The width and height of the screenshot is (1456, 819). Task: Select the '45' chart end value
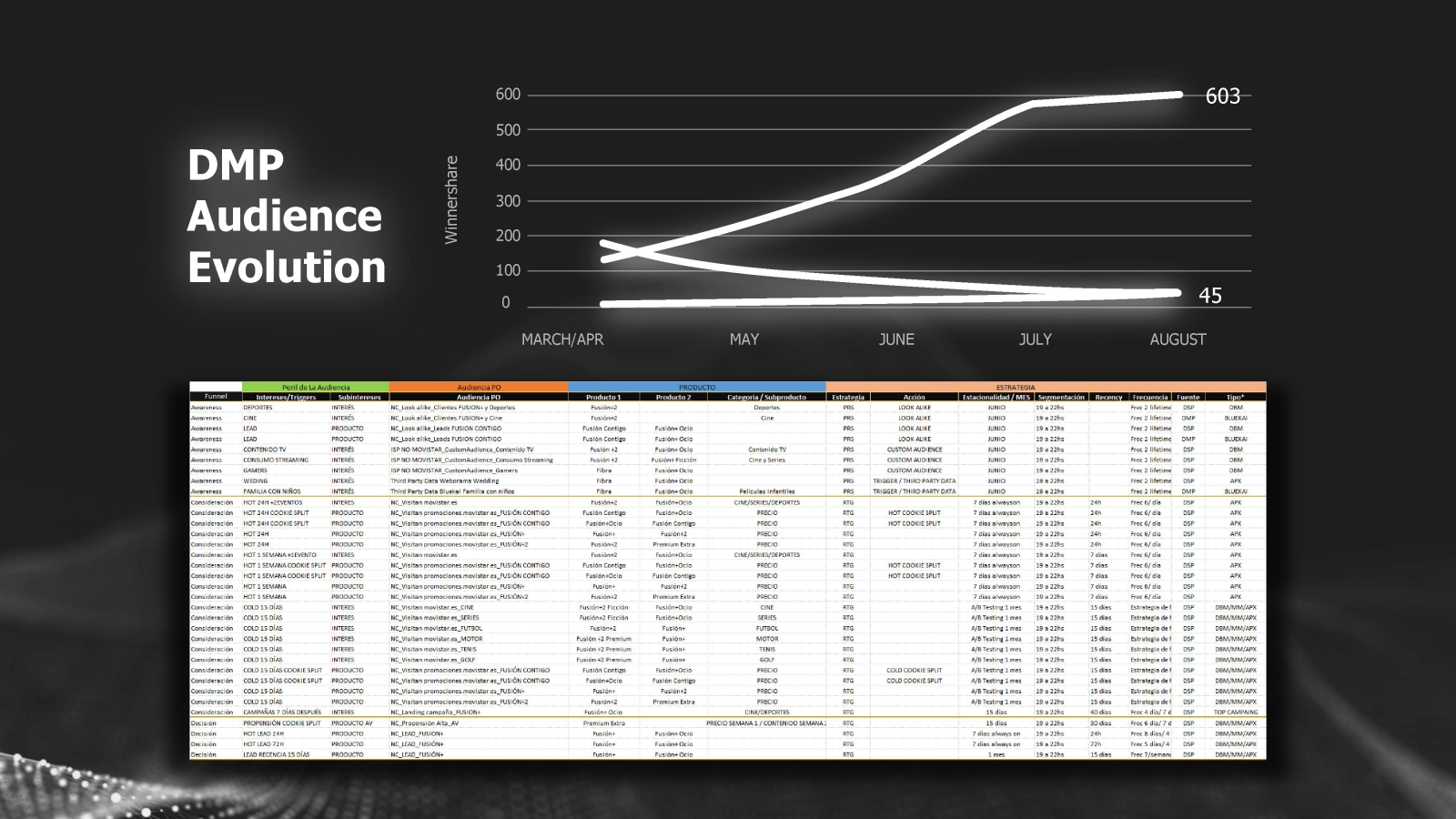[1210, 295]
